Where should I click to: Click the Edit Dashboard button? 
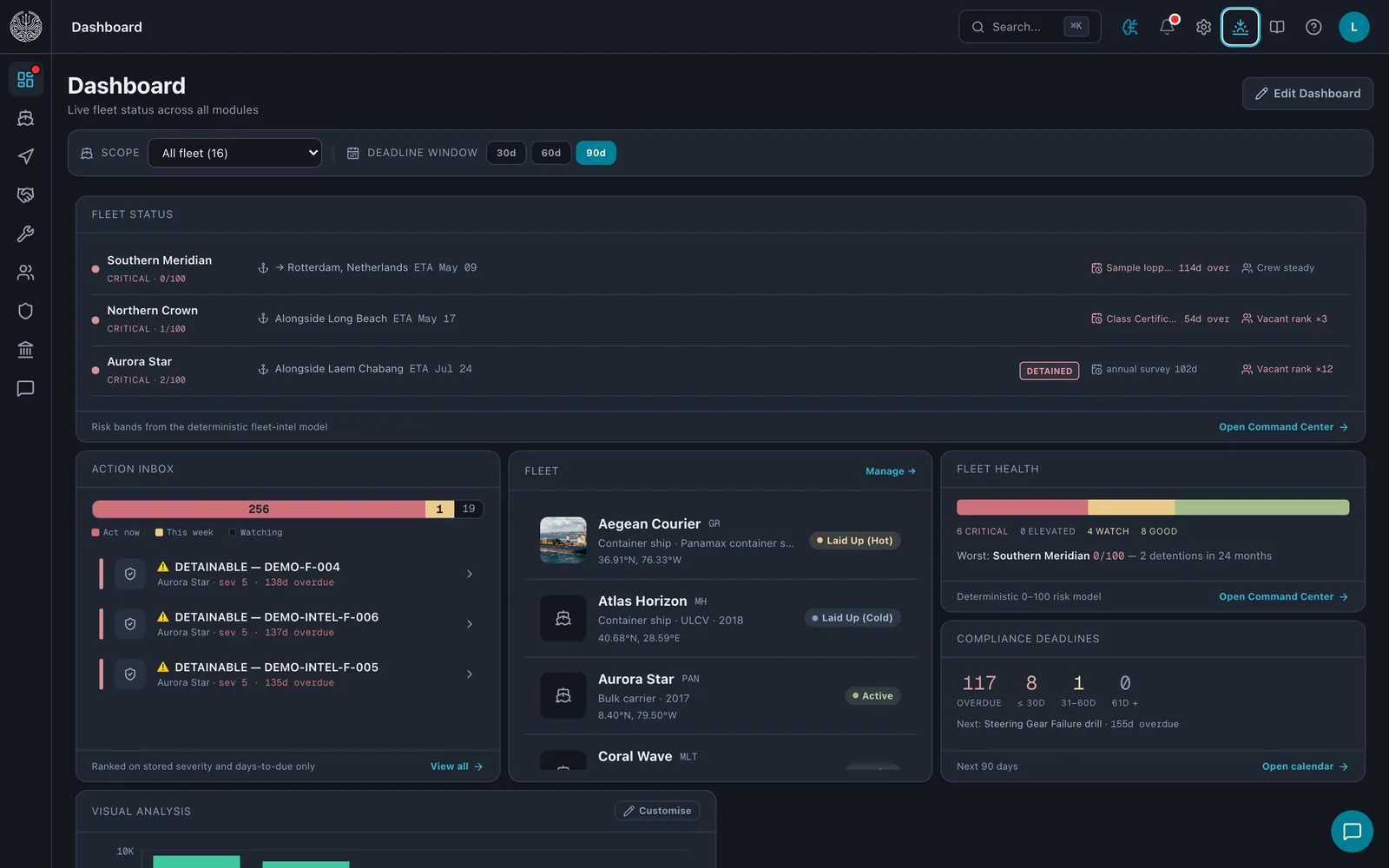(1307, 94)
